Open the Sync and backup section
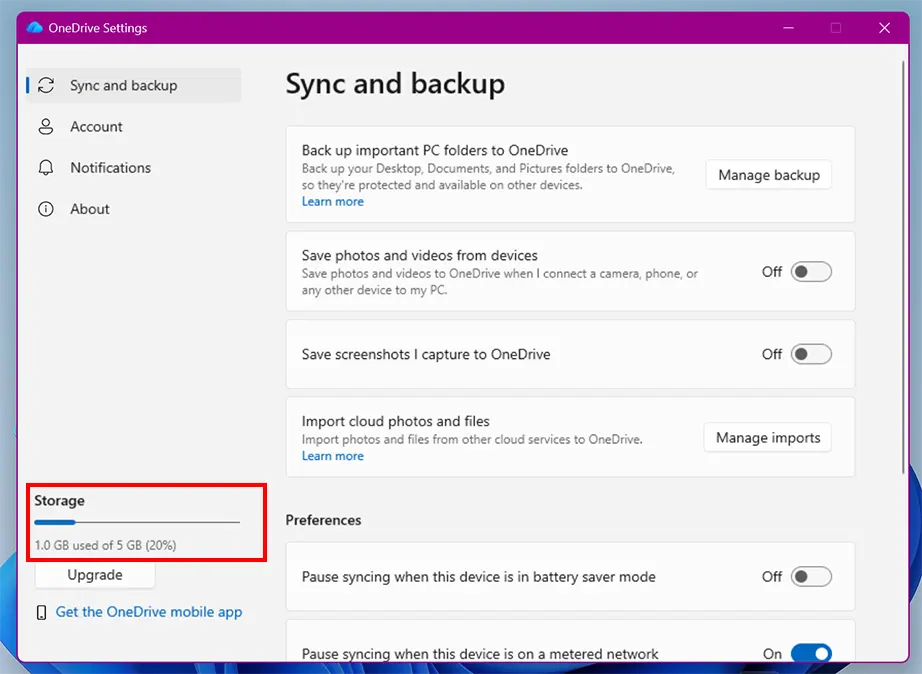Screen dimensions: 922x674 (133, 85)
